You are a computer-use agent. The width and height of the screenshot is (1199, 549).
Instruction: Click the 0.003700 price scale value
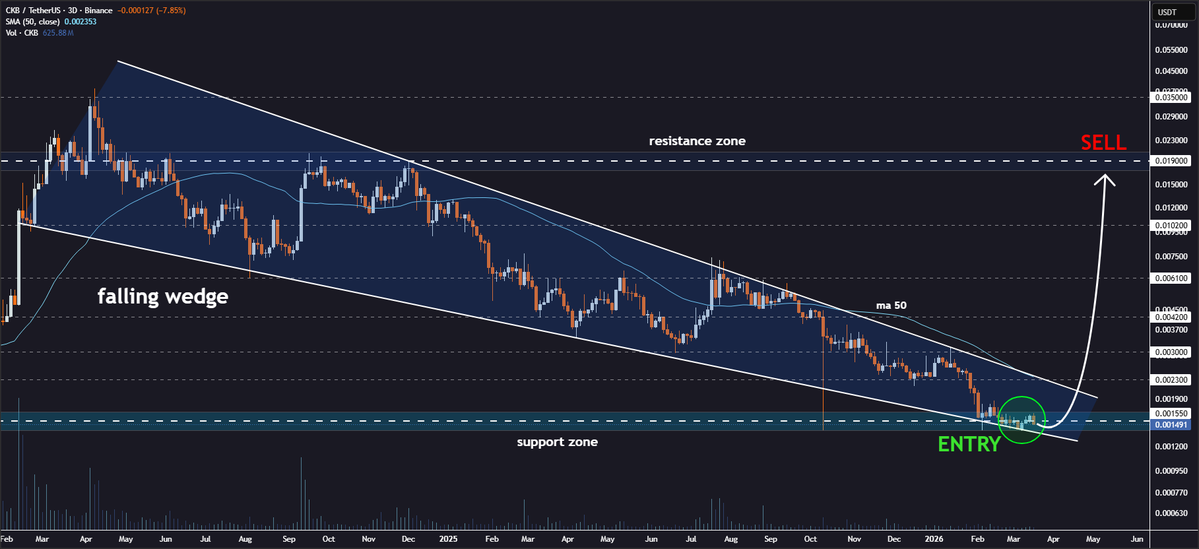tap(1171, 330)
